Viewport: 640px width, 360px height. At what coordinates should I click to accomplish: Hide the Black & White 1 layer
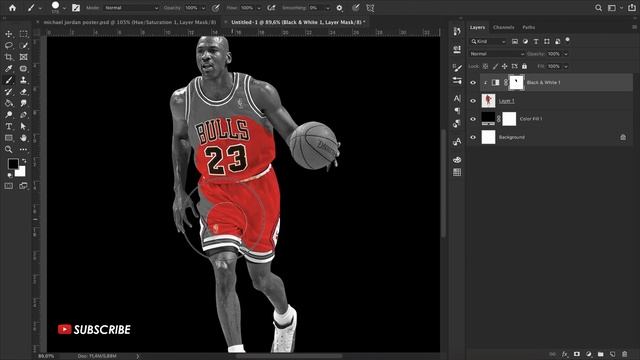(x=473, y=82)
